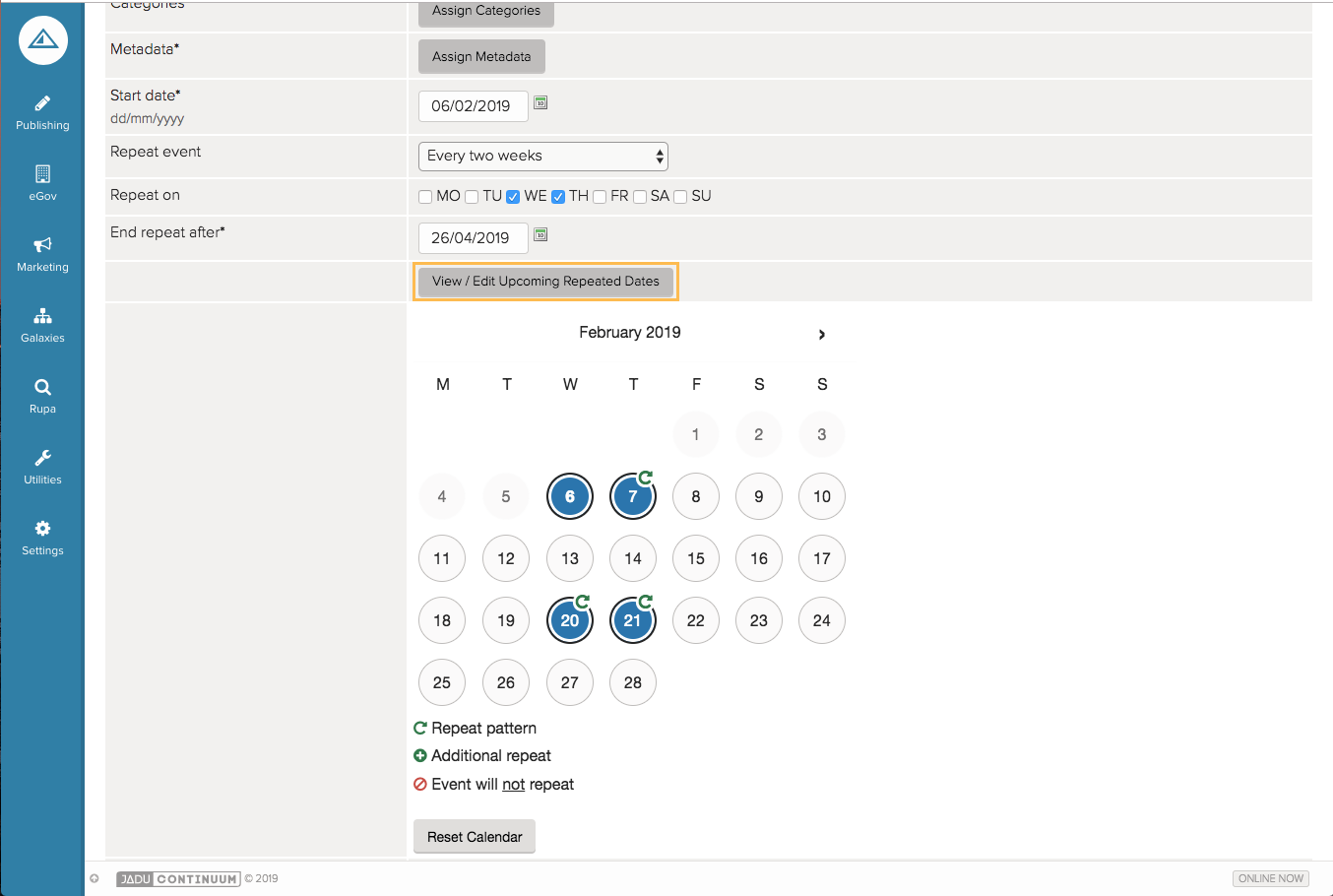Click the End repeat after date field
Image resolution: width=1333 pixels, height=896 pixels.
tap(473, 238)
